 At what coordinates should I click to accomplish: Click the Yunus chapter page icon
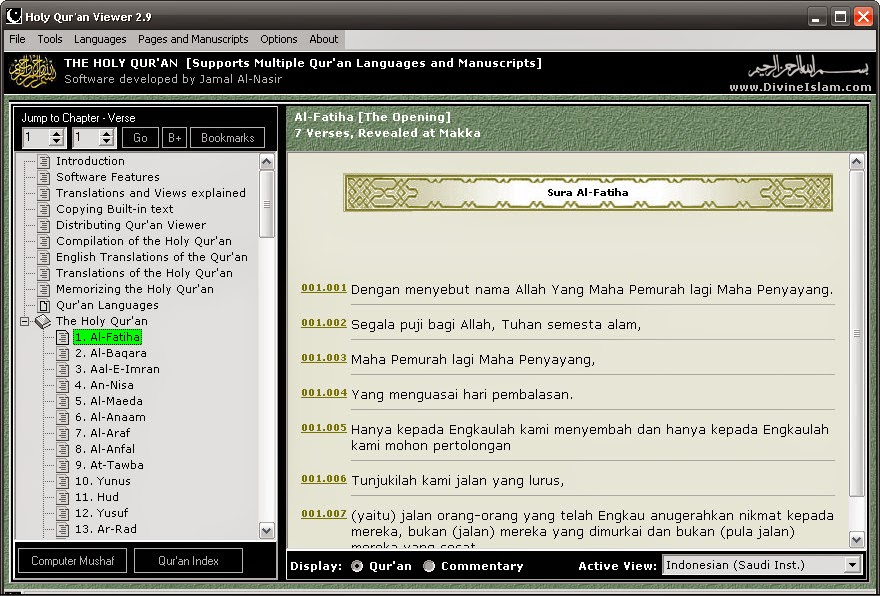pos(62,482)
